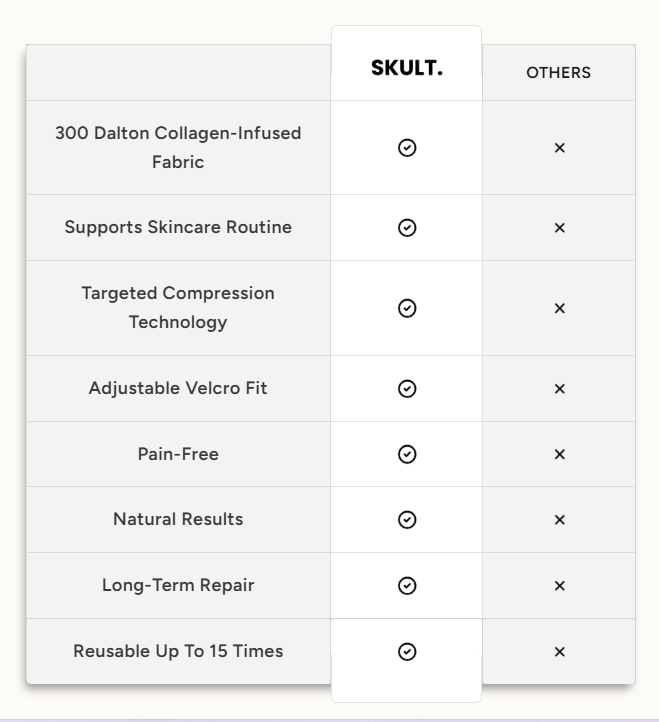Image resolution: width=659 pixels, height=722 pixels.
Task: Select Reusable Up To 15 Times label
Action: (178, 651)
